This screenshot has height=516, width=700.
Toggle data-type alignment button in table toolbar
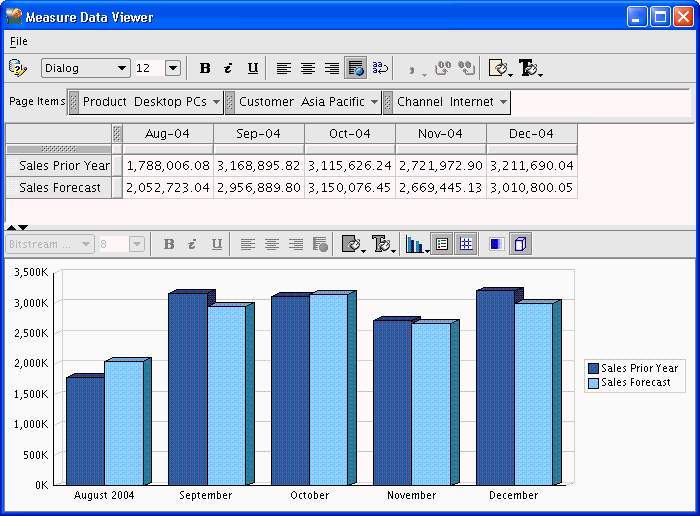pos(356,68)
